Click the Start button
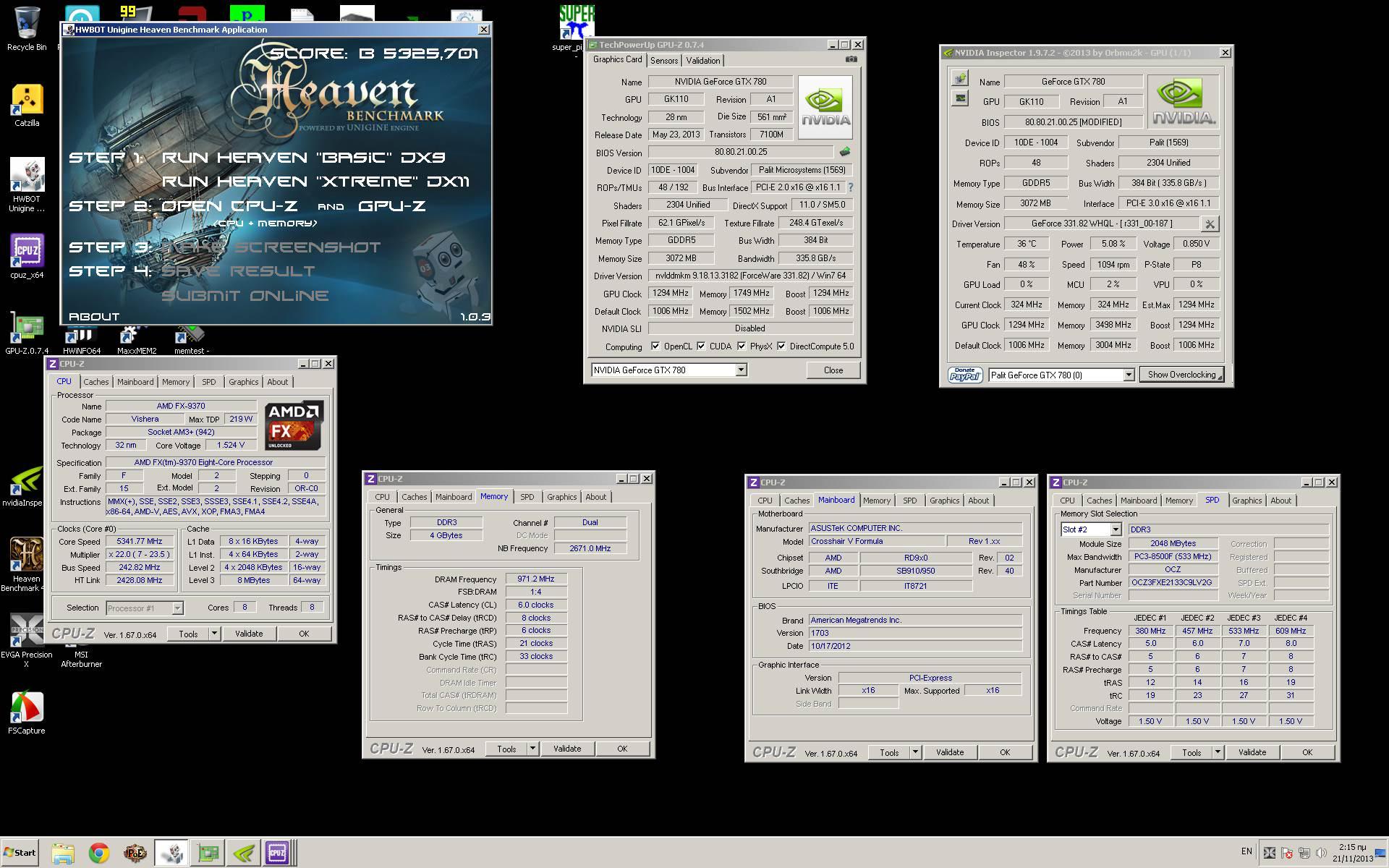The width and height of the screenshot is (1389, 868). click(x=20, y=853)
